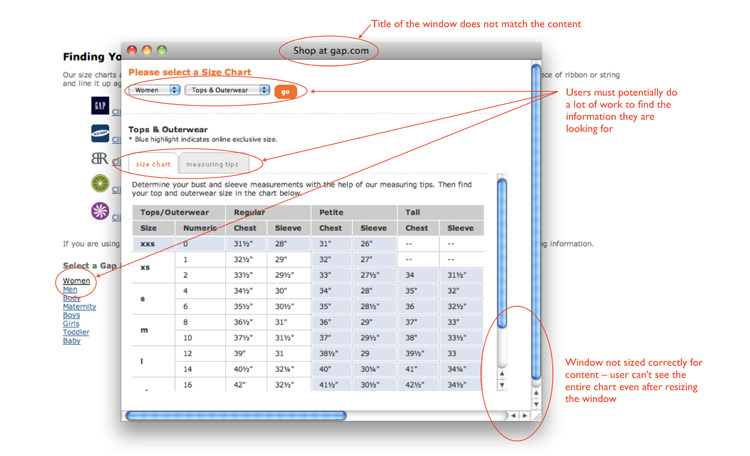Click the window resize grip corner
Image resolution: width=750 pixels, height=456 pixels.
tap(537, 416)
